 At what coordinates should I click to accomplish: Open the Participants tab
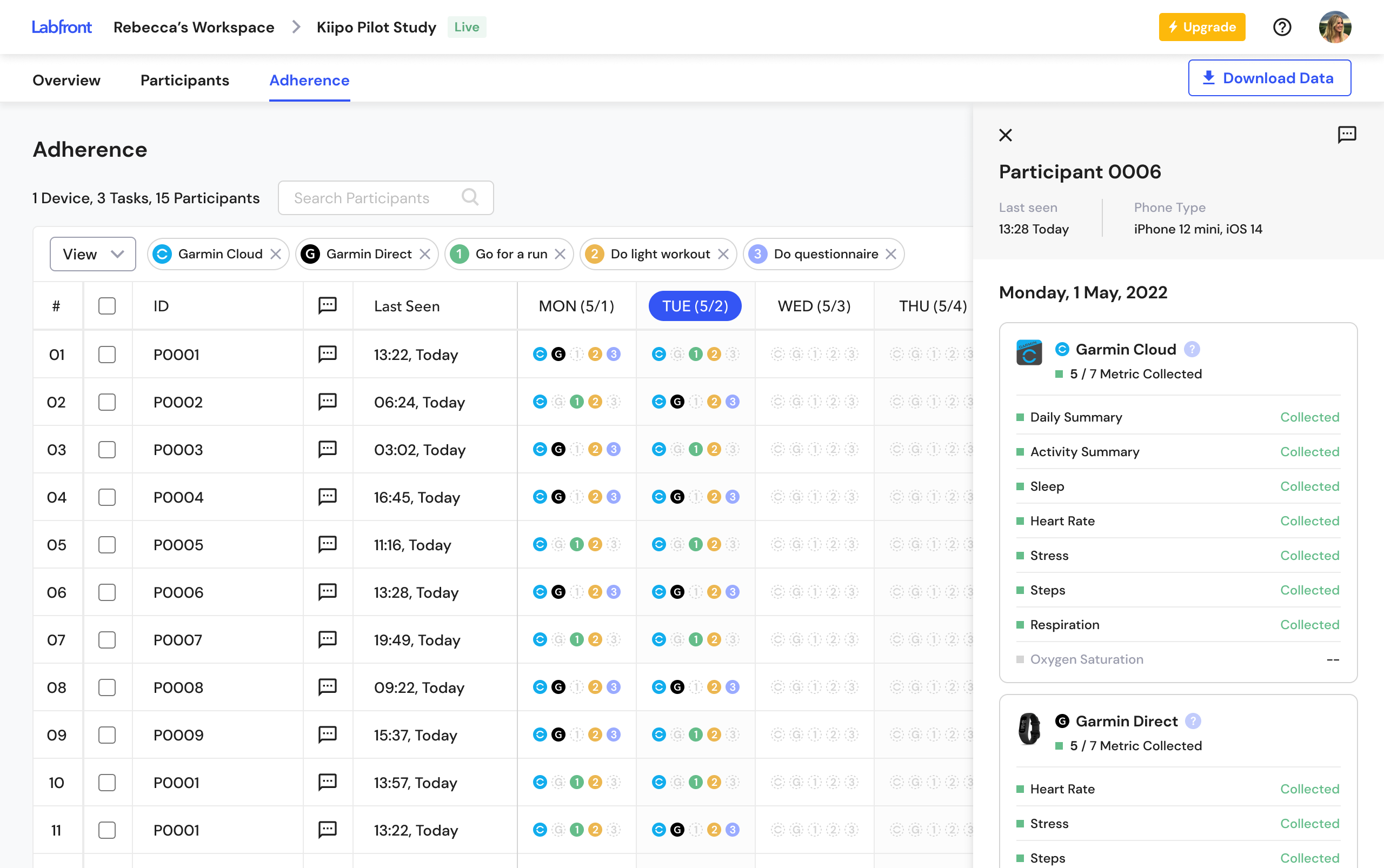click(185, 80)
